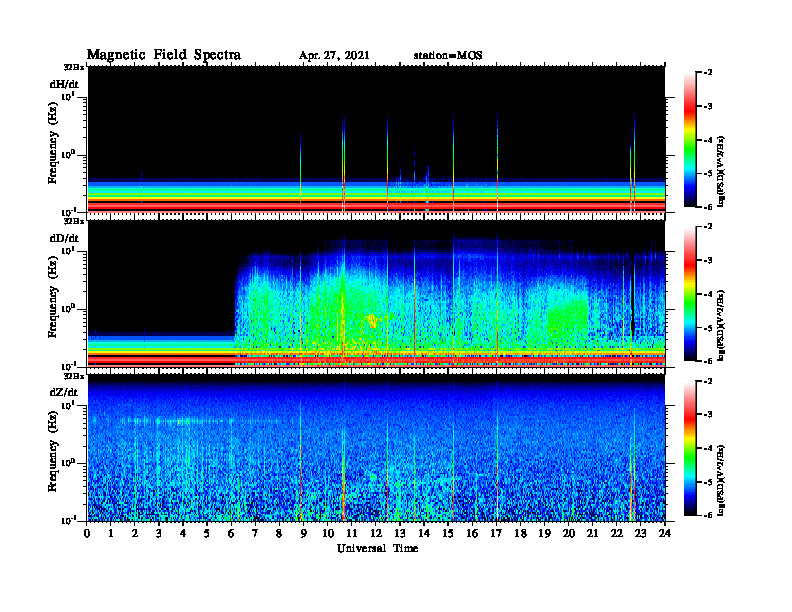Click the "32Hz" label above dH/dt panel
The width and height of the screenshot is (792, 612).
coord(74,67)
